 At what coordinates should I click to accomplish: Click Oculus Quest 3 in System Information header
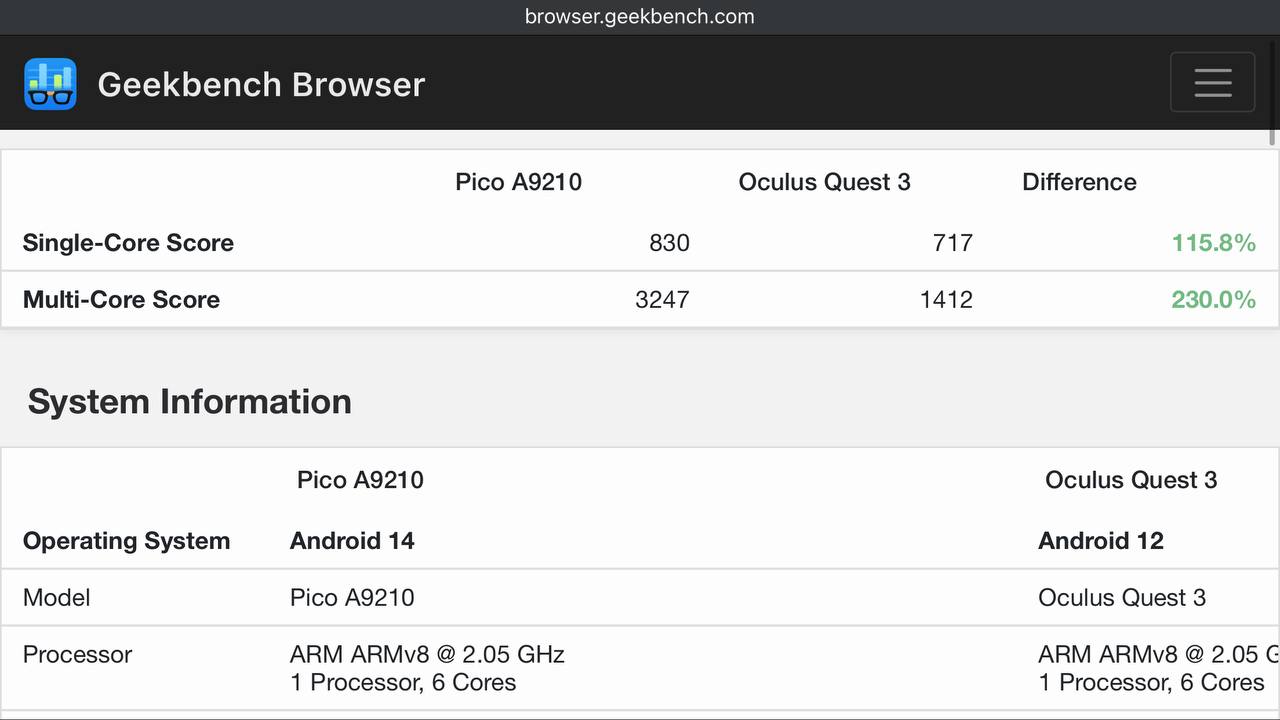point(1130,480)
